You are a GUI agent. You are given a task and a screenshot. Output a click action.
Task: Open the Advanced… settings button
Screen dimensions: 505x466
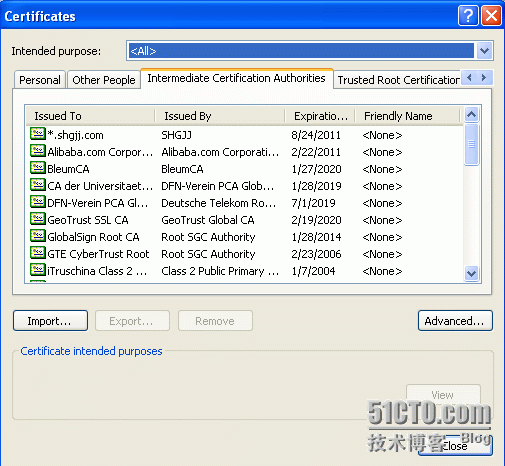tap(455, 321)
